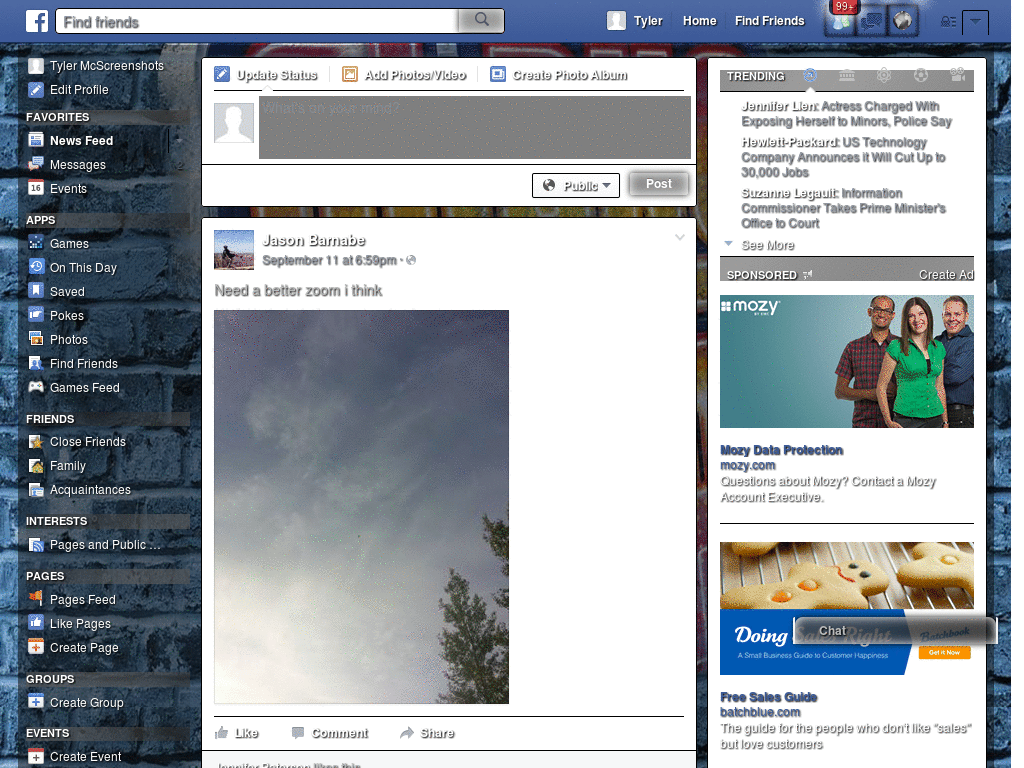Select Sports trending soccer ball icon
This screenshot has height=768, width=1024.
[921, 76]
